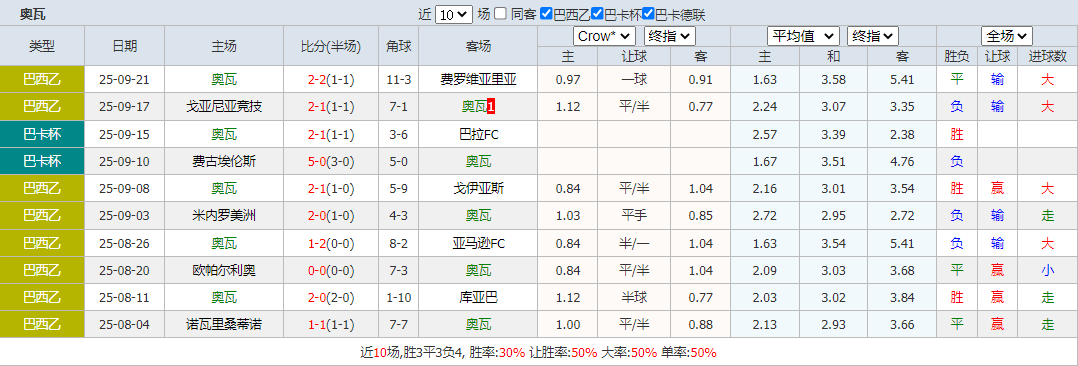Click the 巴卡杯 league tag on 25-09-10
Image resolution: width=1078 pixels, height=366 pixels.
click(x=42, y=162)
